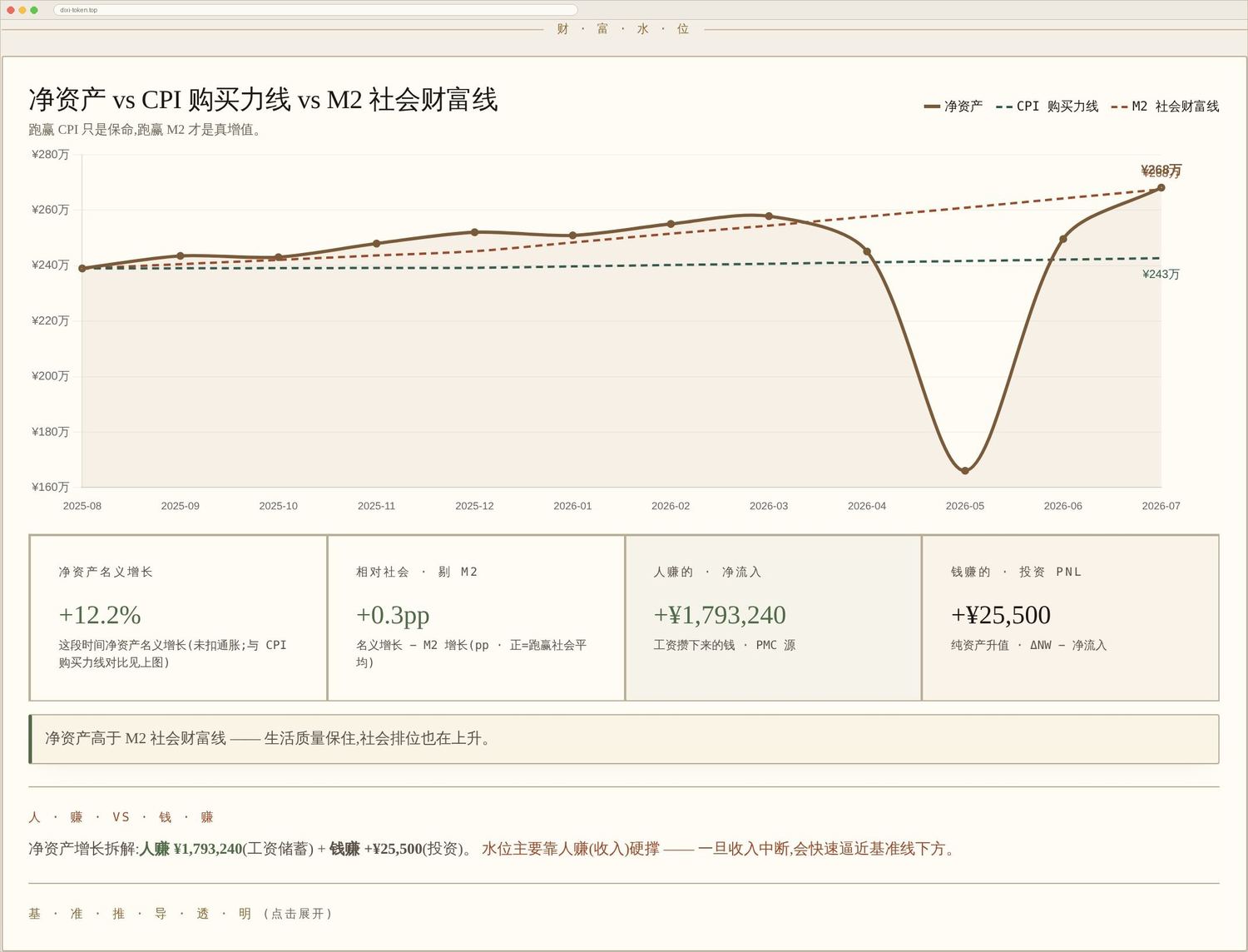Viewport: 1248px width, 952px height.
Task: Select the 人赚的 · 净流入 card
Action: click(773, 618)
